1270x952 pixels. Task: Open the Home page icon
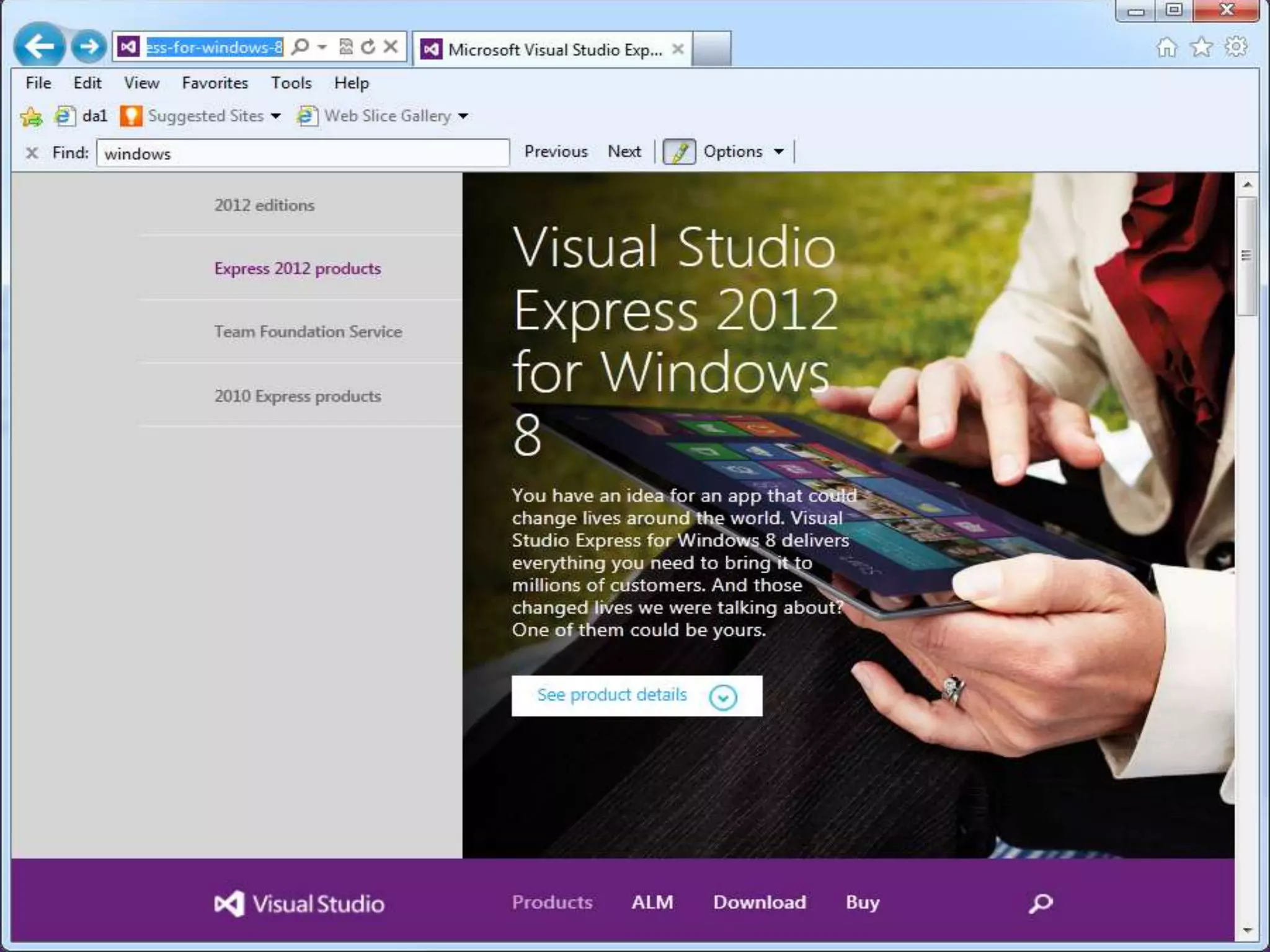pos(1166,47)
